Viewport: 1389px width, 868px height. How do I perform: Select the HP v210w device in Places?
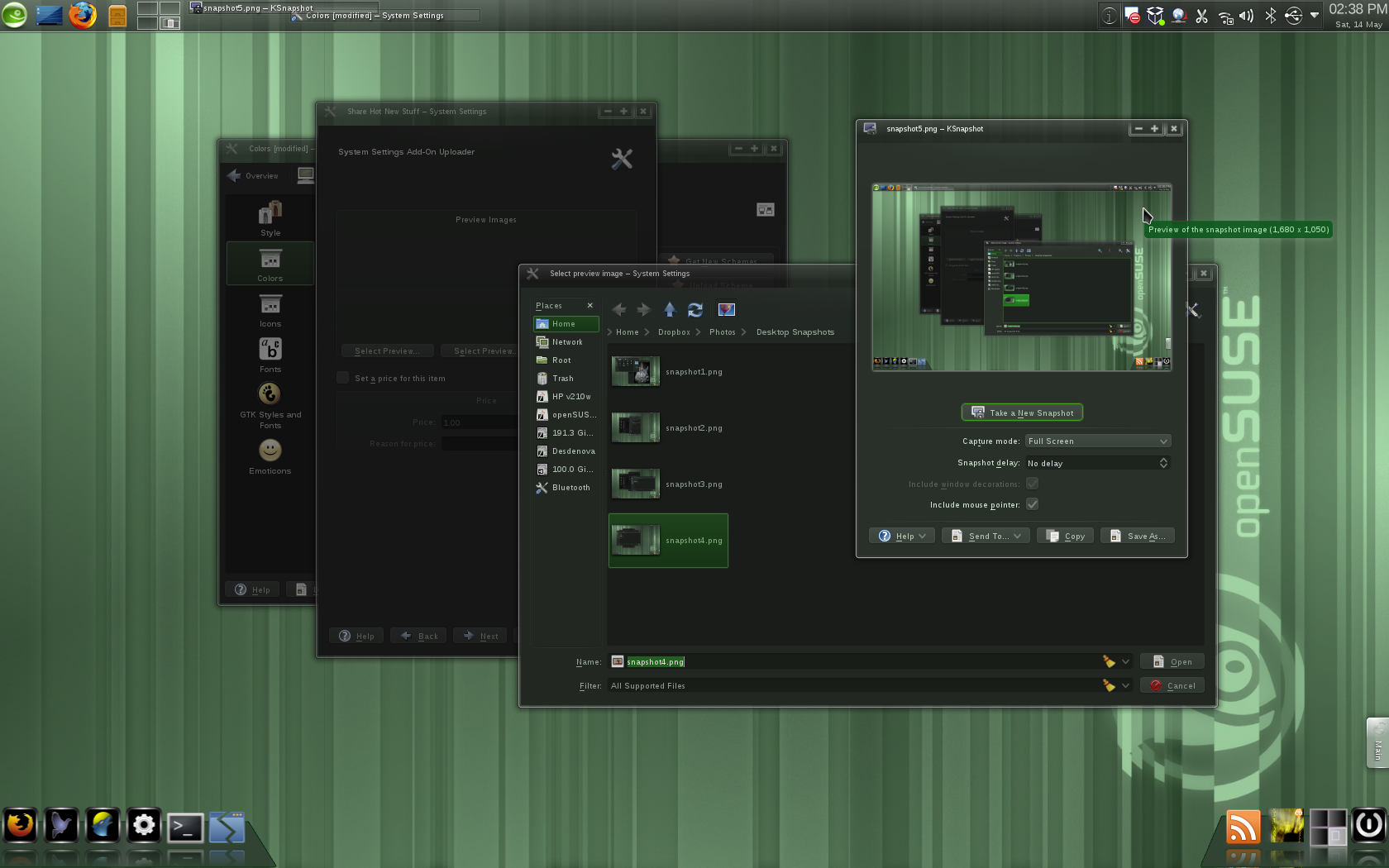pos(566,397)
